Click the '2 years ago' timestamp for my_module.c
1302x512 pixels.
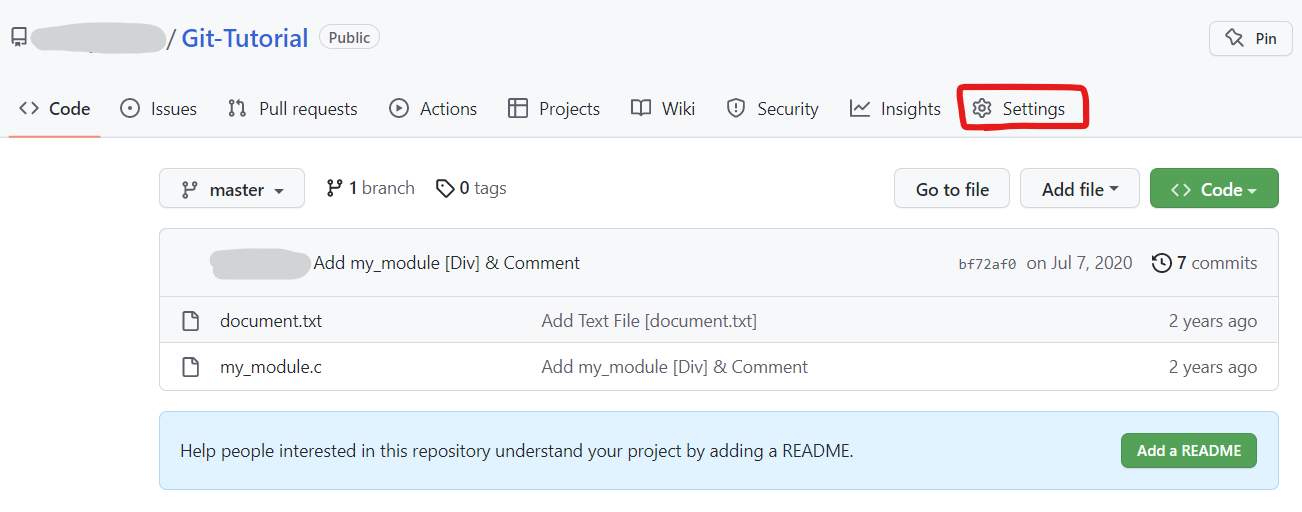[1213, 367]
